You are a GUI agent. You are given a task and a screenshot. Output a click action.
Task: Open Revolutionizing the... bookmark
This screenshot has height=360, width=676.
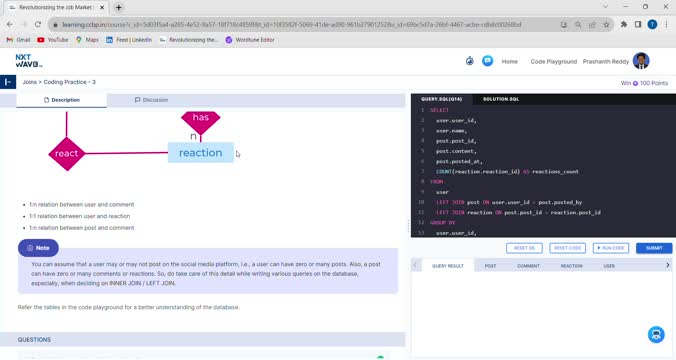189,40
